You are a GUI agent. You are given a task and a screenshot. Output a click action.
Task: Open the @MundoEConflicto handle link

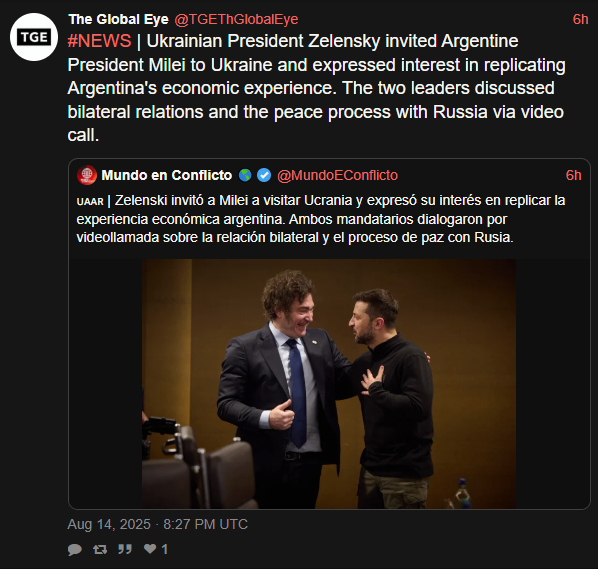tap(337, 175)
